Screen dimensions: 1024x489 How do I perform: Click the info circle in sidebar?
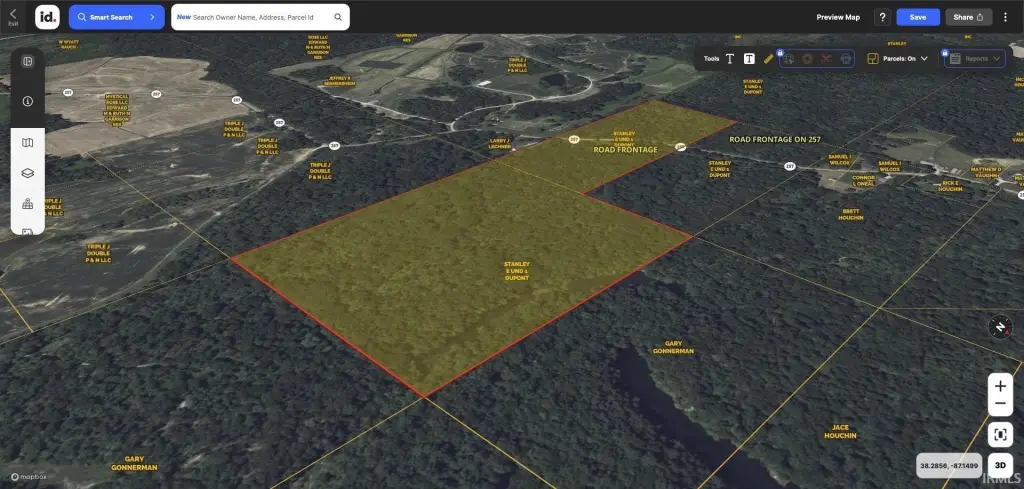(28, 101)
